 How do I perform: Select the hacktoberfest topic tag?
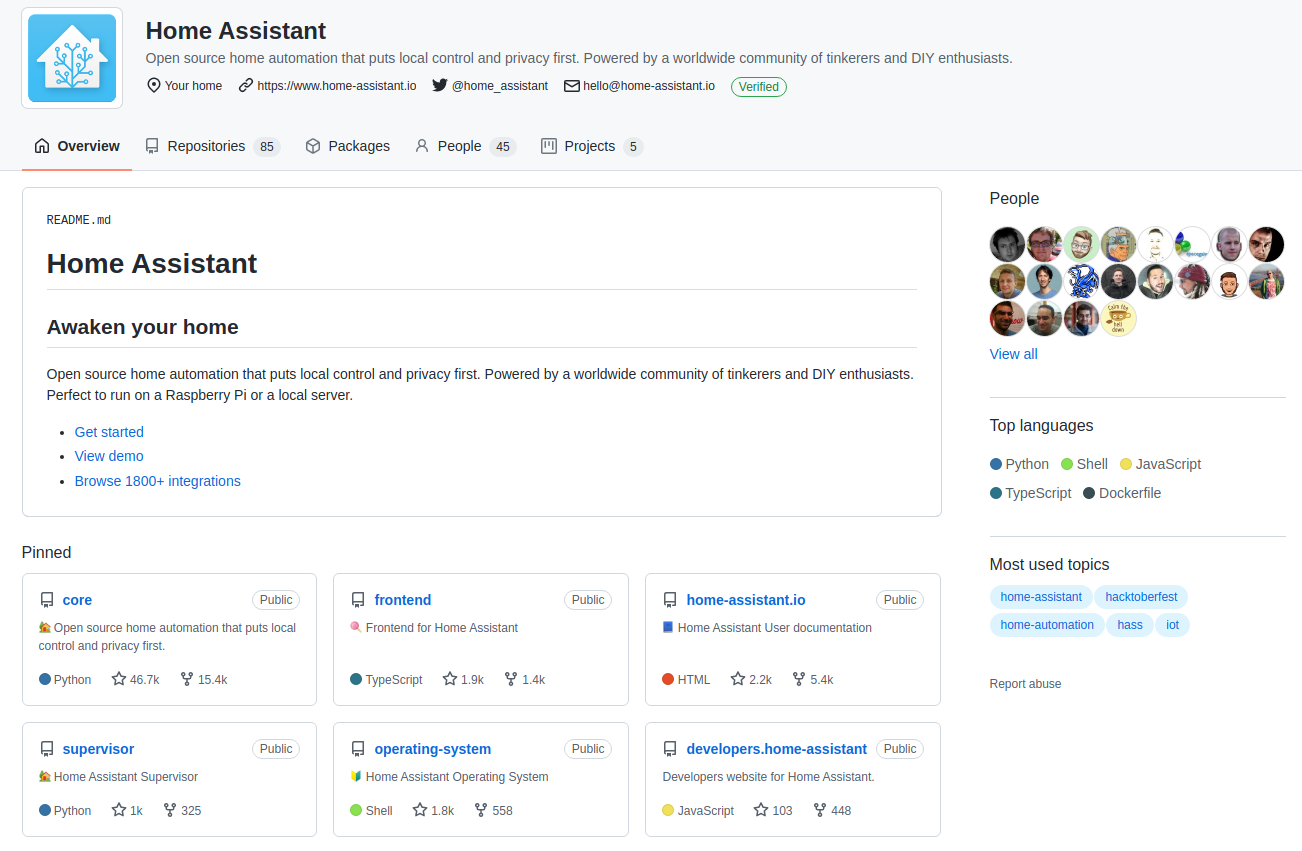point(1141,597)
